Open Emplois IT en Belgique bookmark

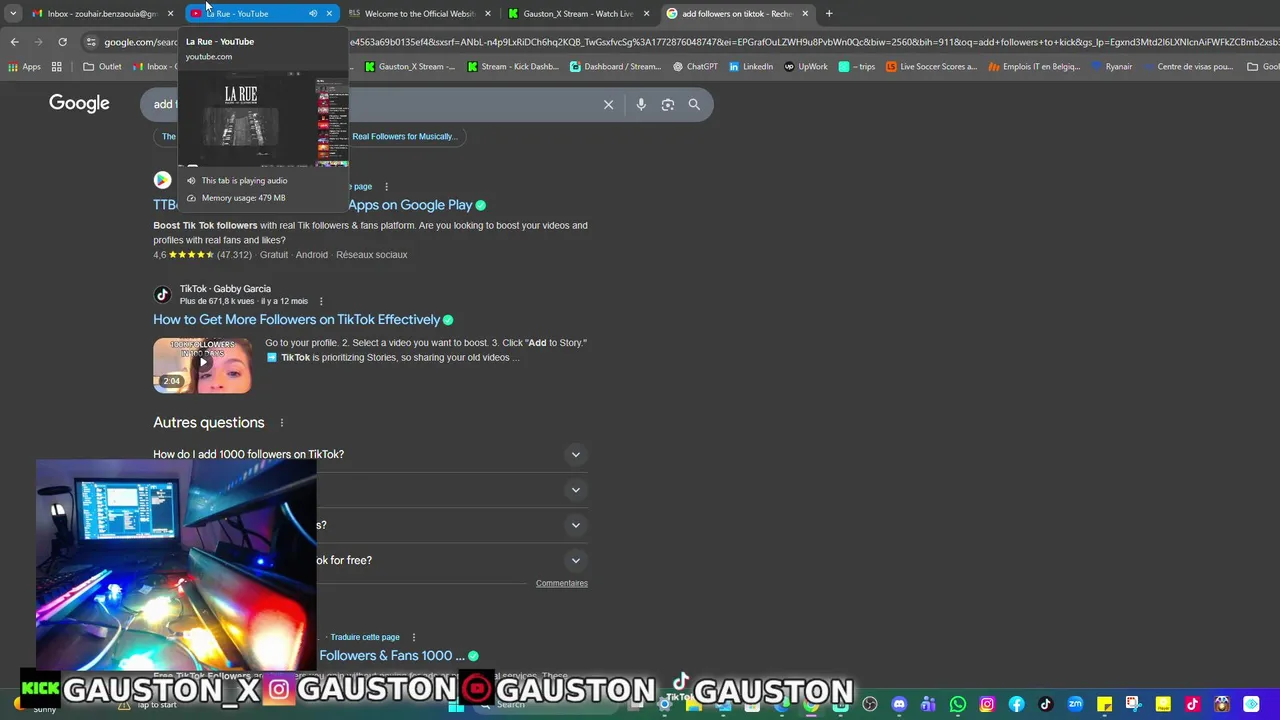[x=1034, y=67]
